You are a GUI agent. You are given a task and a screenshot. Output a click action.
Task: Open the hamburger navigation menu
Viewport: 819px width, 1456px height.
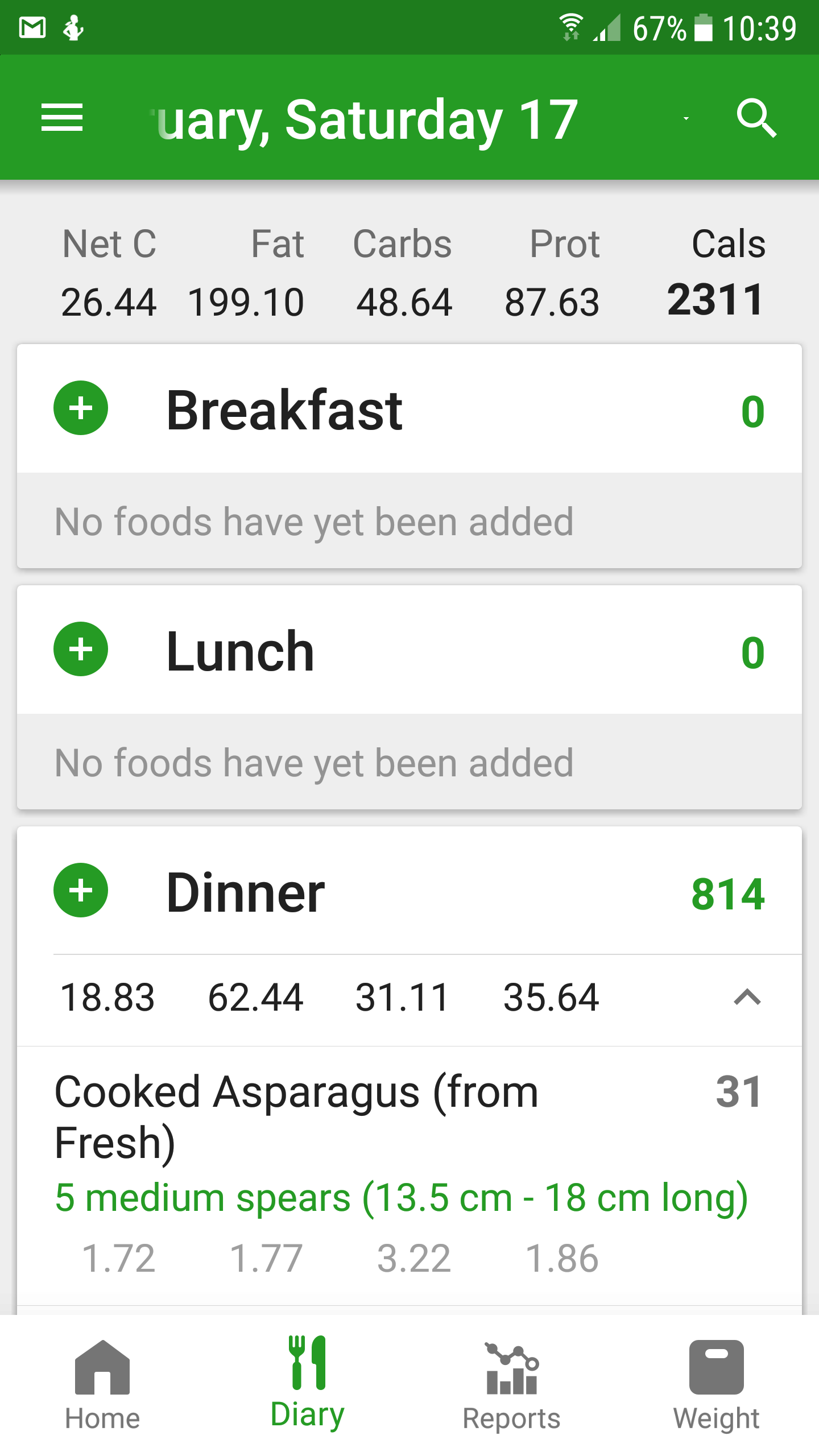pyautogui.click(x=62, y=118)
